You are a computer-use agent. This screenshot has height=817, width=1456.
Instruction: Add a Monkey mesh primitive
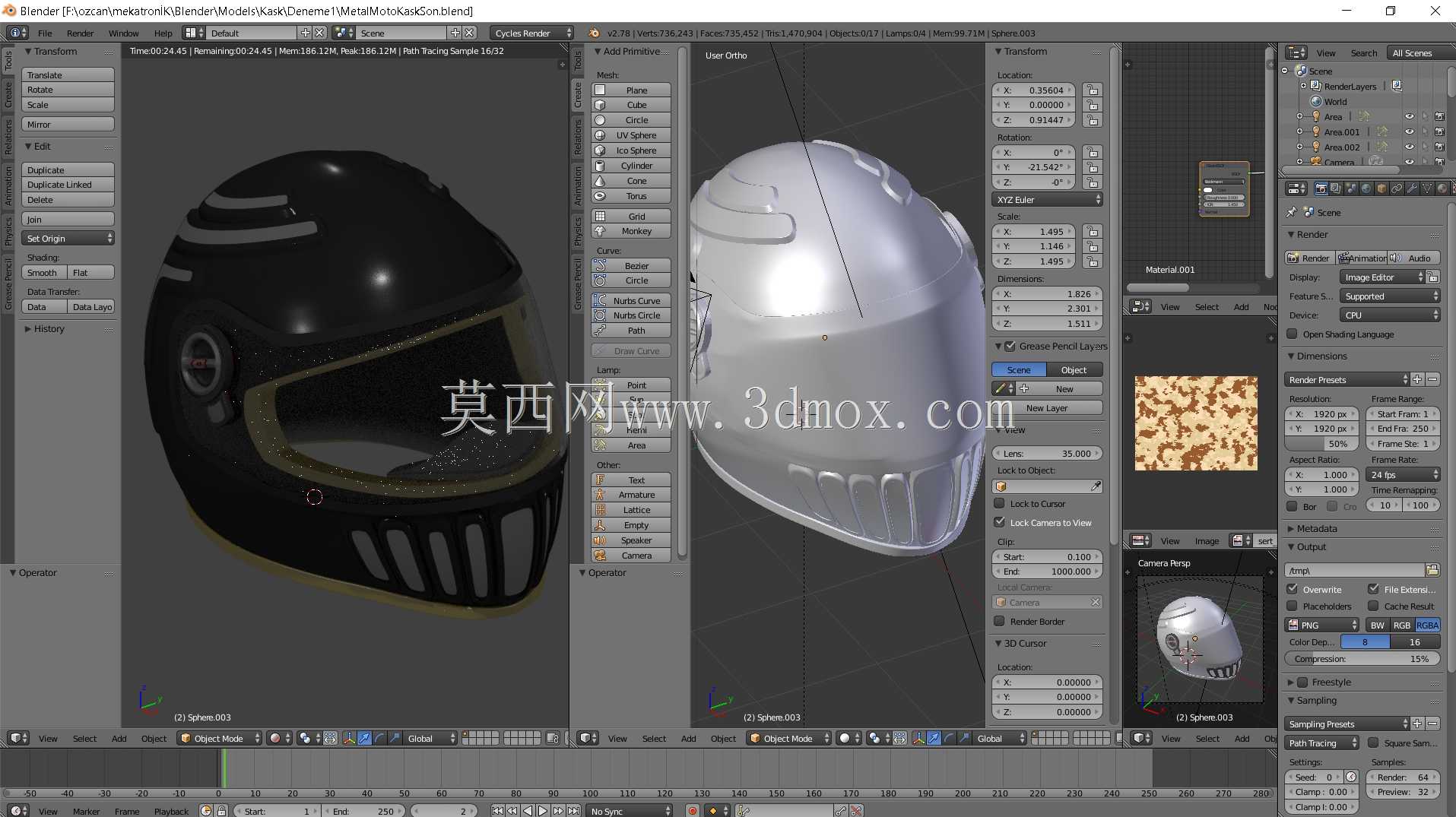[x=631, y=231]
